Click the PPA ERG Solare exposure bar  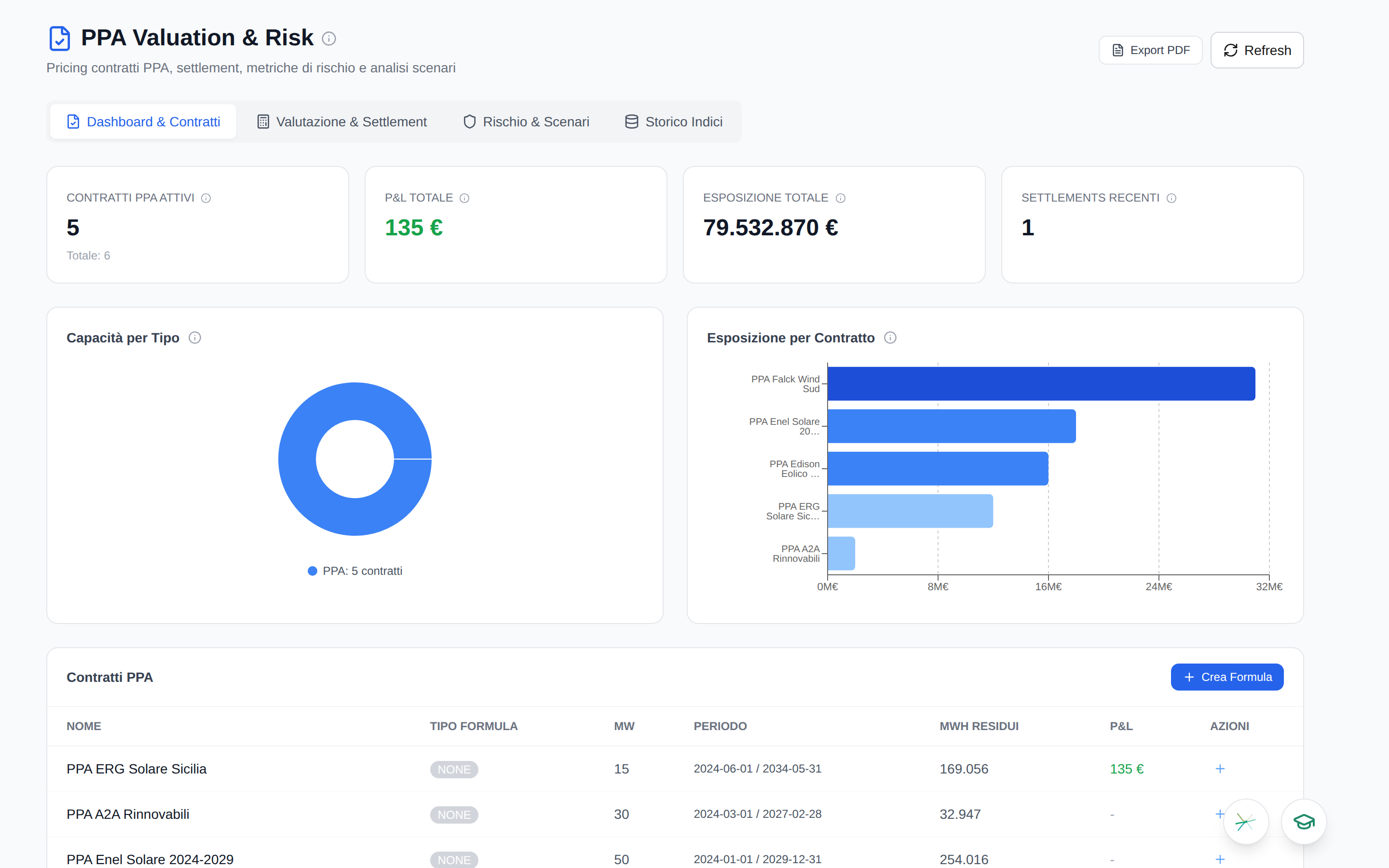coord(910,511)
